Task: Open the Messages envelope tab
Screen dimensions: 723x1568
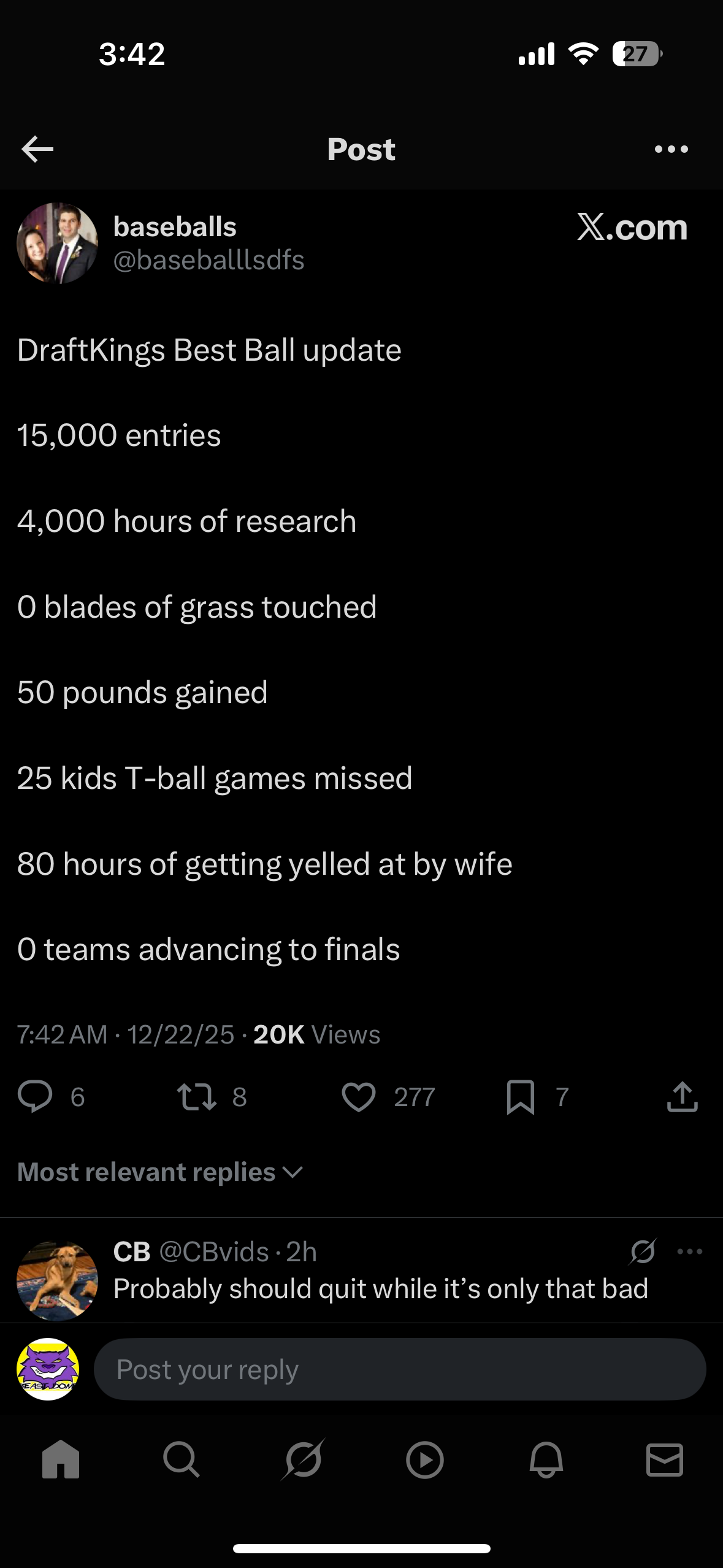Action: tap(665, 1459)
